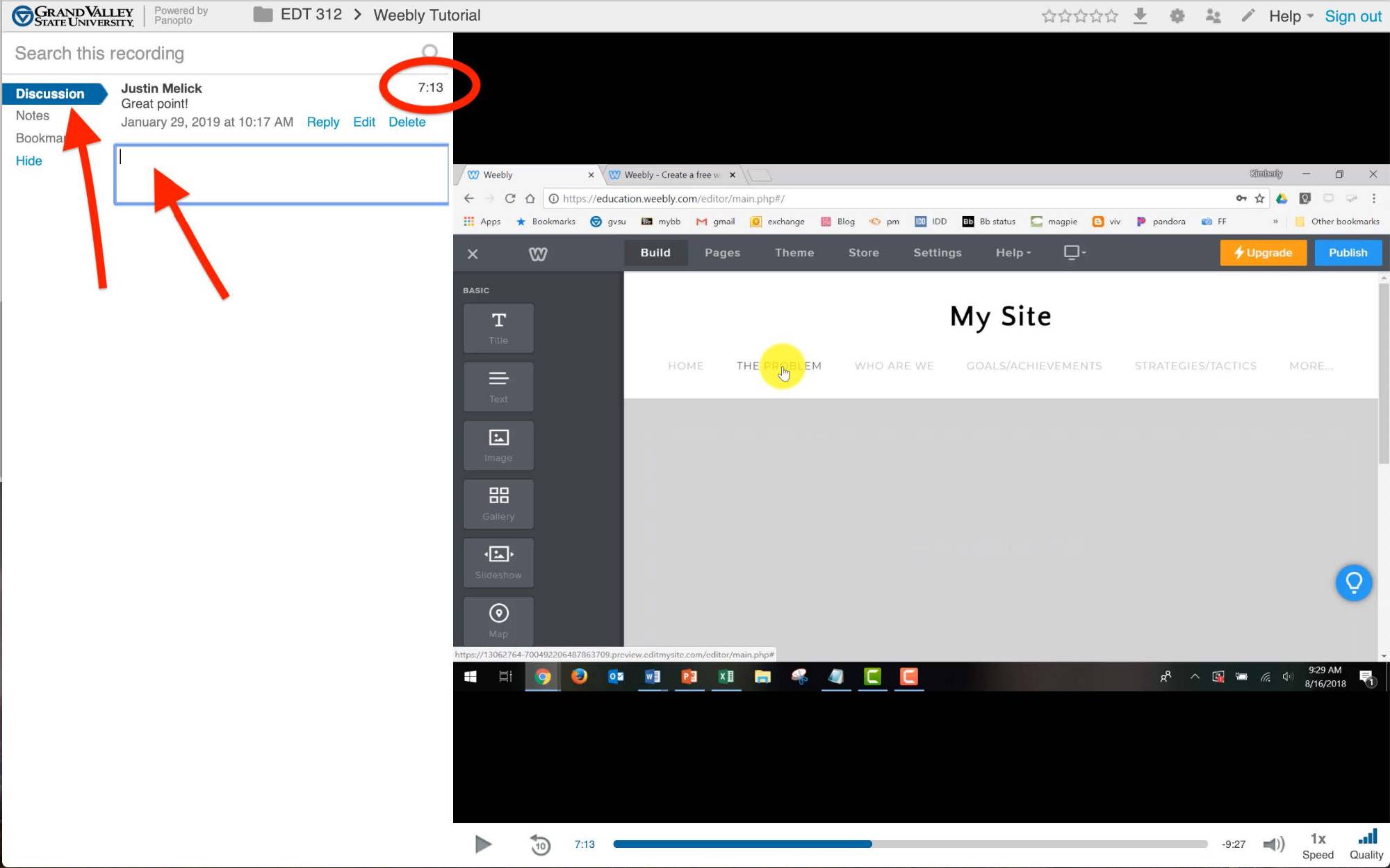
Task: Expand the Help dropdown menu
Action: (1290, 16)
